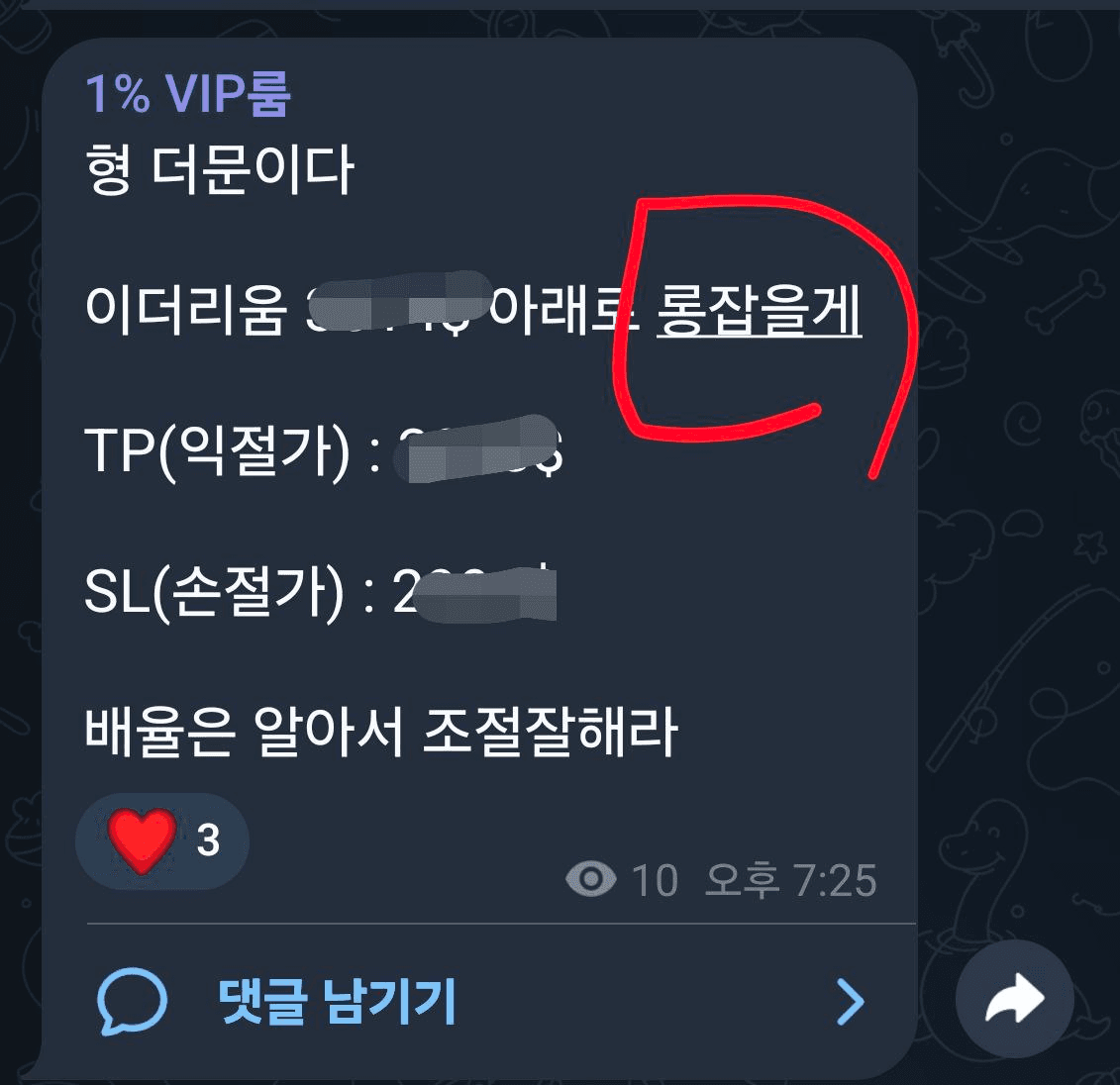Click the 댓글 남기기 link
Viewport: 1120px width, 1085px height.
pyautogui.click(x=337, y=1001)
